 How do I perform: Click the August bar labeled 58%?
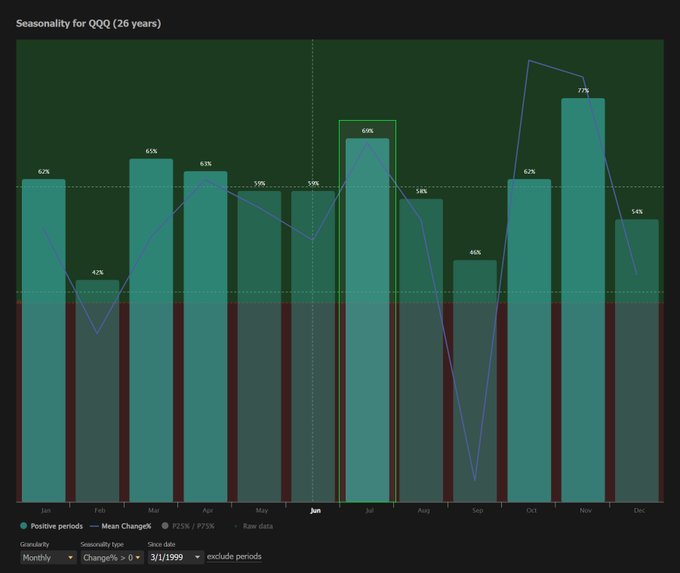tap(421, 350)
